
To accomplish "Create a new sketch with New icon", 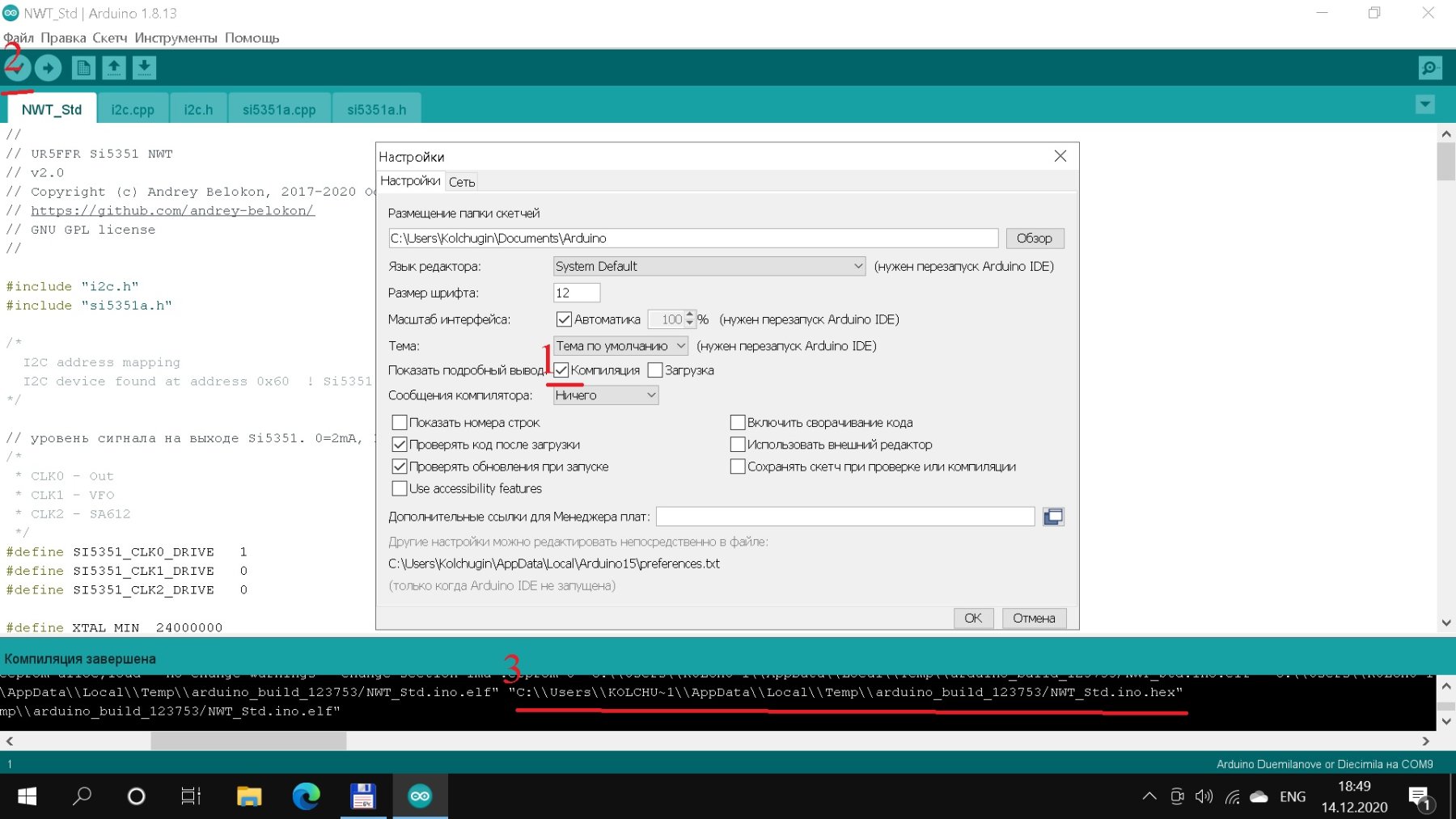I will coord(83,68).
